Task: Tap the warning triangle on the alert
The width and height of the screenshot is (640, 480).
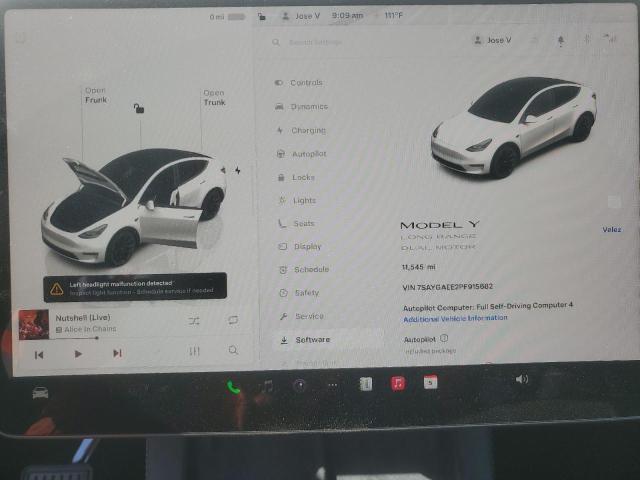Action: pos(57,289)
